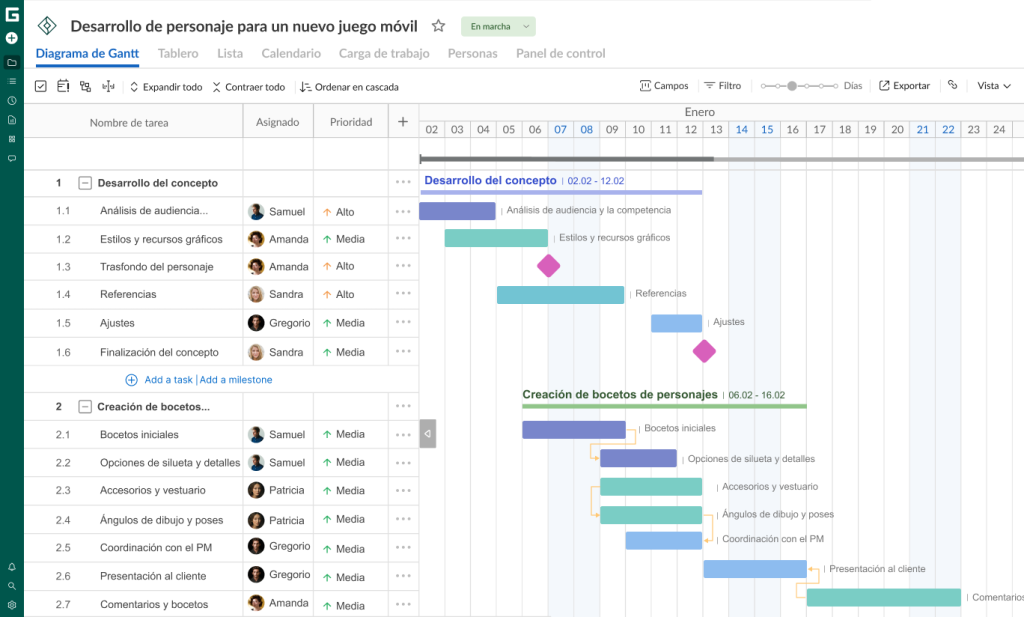Viewport: 1024px width, 617px height.
Task: Open three-dot menu for Referencias row
Action: [x=403, y=294]
